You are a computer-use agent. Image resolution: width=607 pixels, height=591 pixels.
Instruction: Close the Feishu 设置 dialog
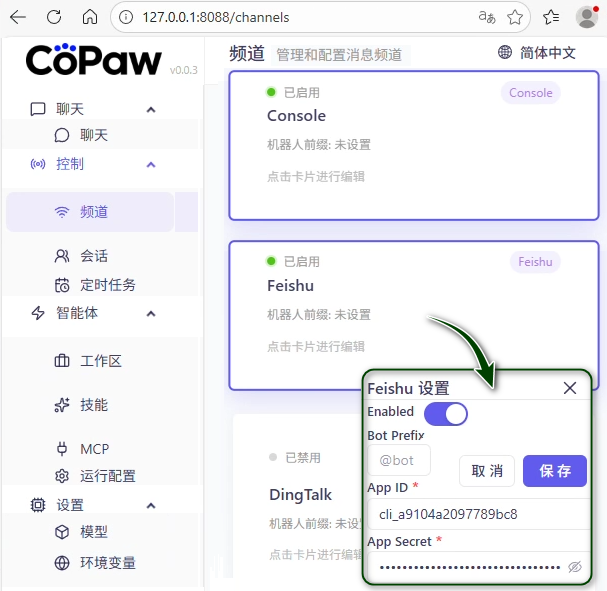tap(570, 388)
